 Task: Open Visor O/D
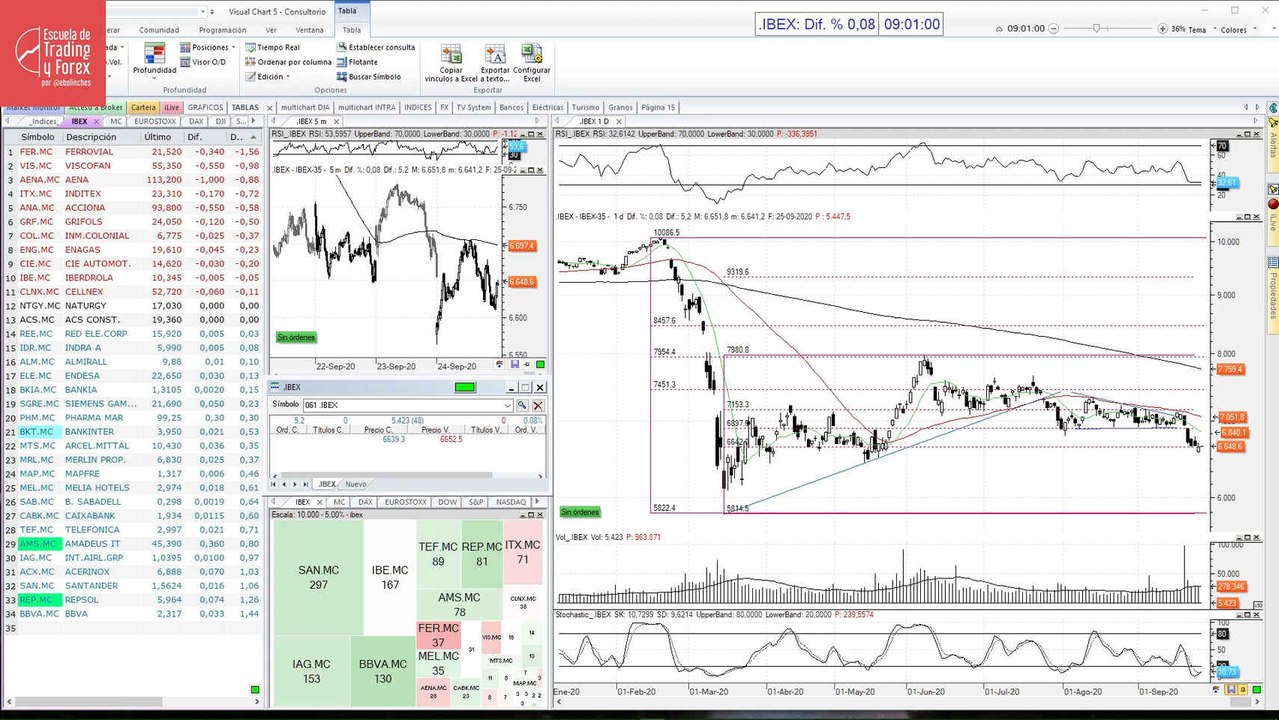[203, 62]
